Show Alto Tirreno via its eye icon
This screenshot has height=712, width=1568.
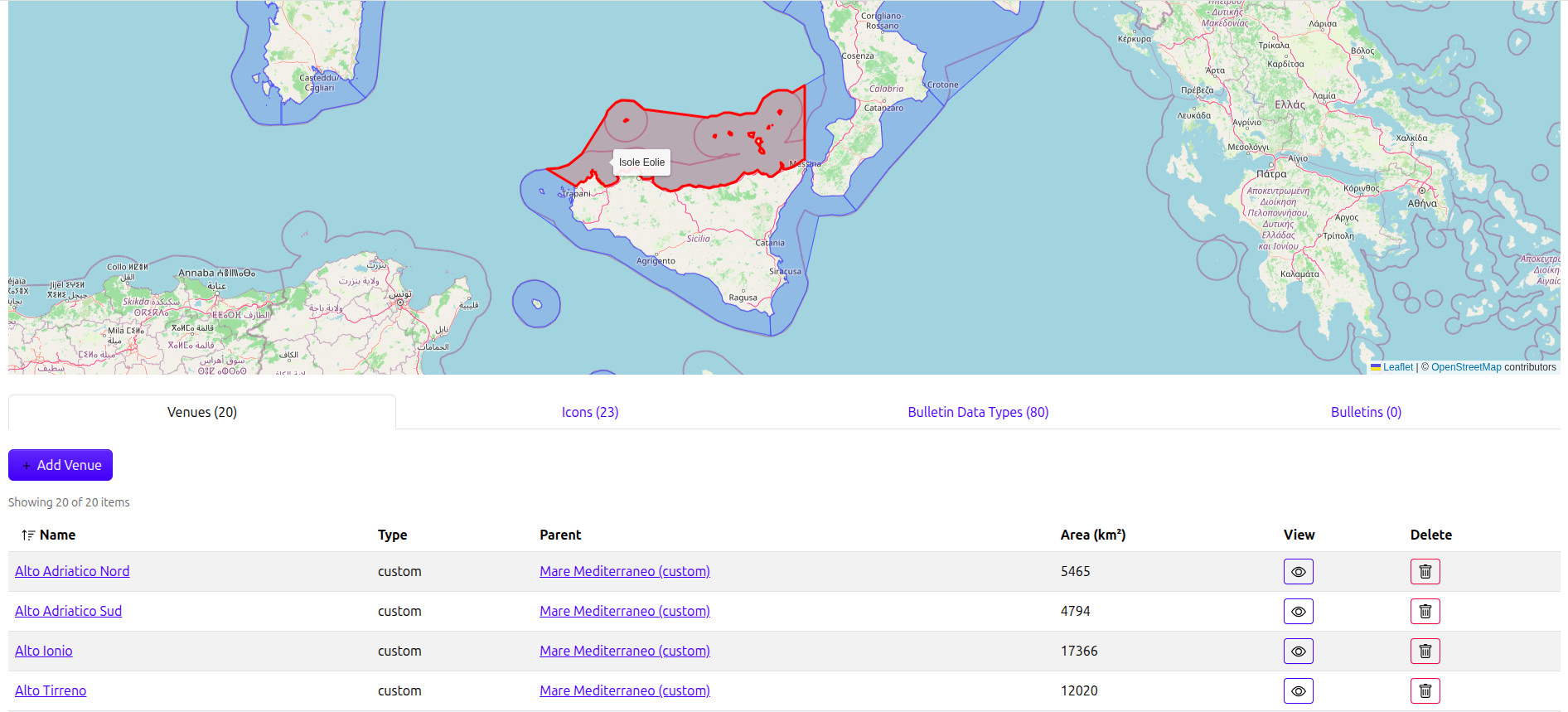[x=1298, y=690]
